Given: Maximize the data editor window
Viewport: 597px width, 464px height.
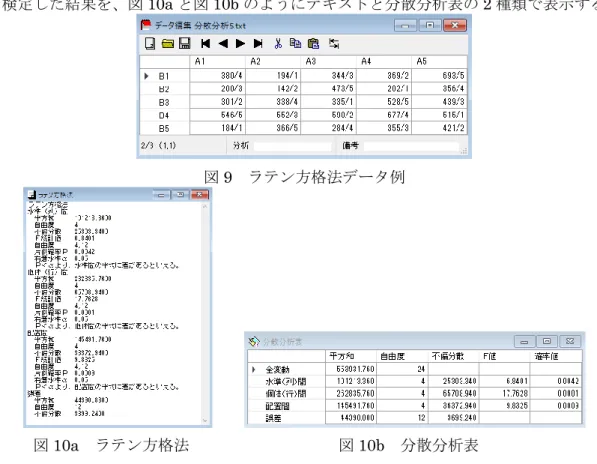Looking at the screenshot, I should click(x=430, y=26).
